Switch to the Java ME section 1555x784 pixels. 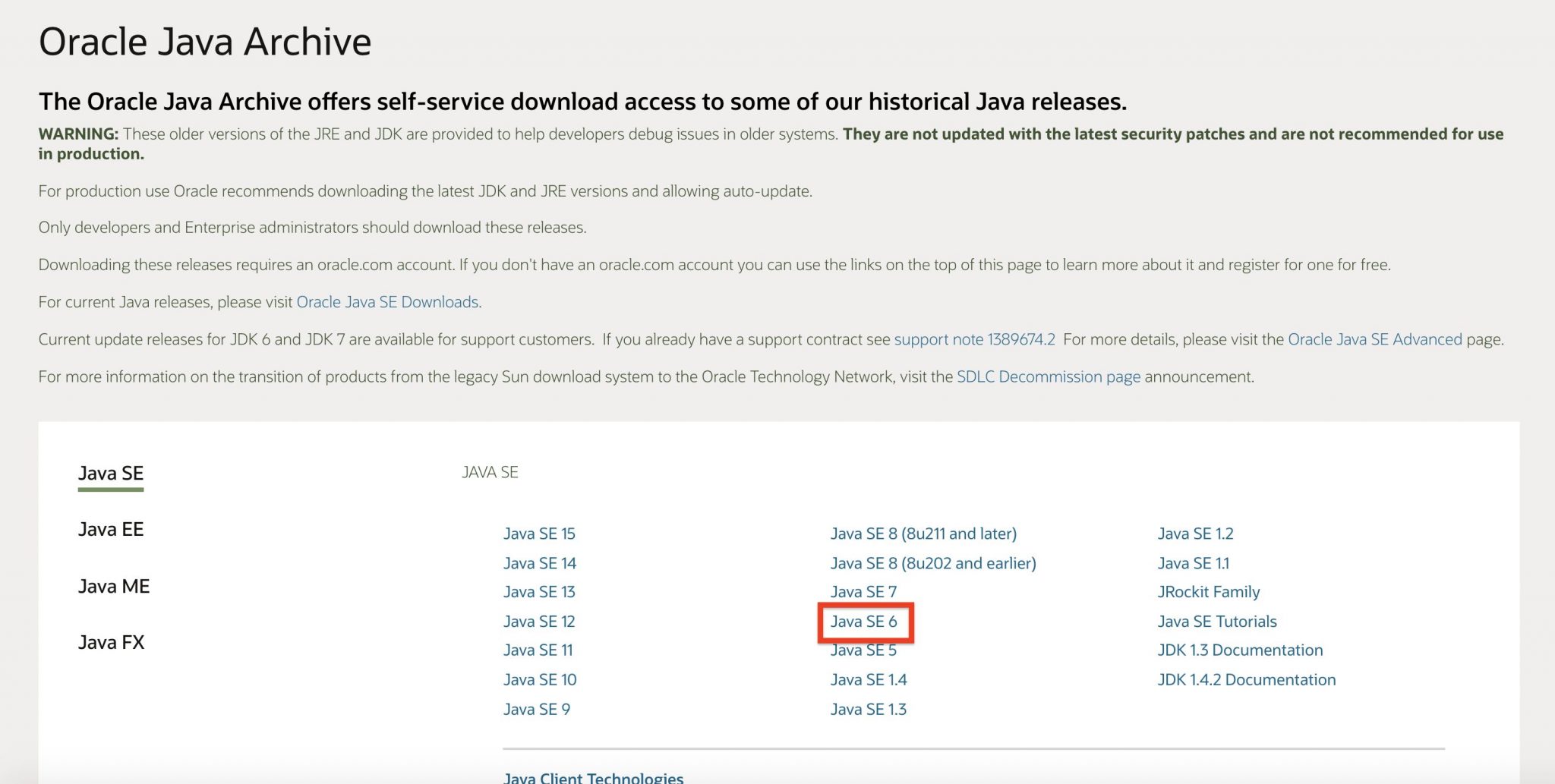[112, 586]
